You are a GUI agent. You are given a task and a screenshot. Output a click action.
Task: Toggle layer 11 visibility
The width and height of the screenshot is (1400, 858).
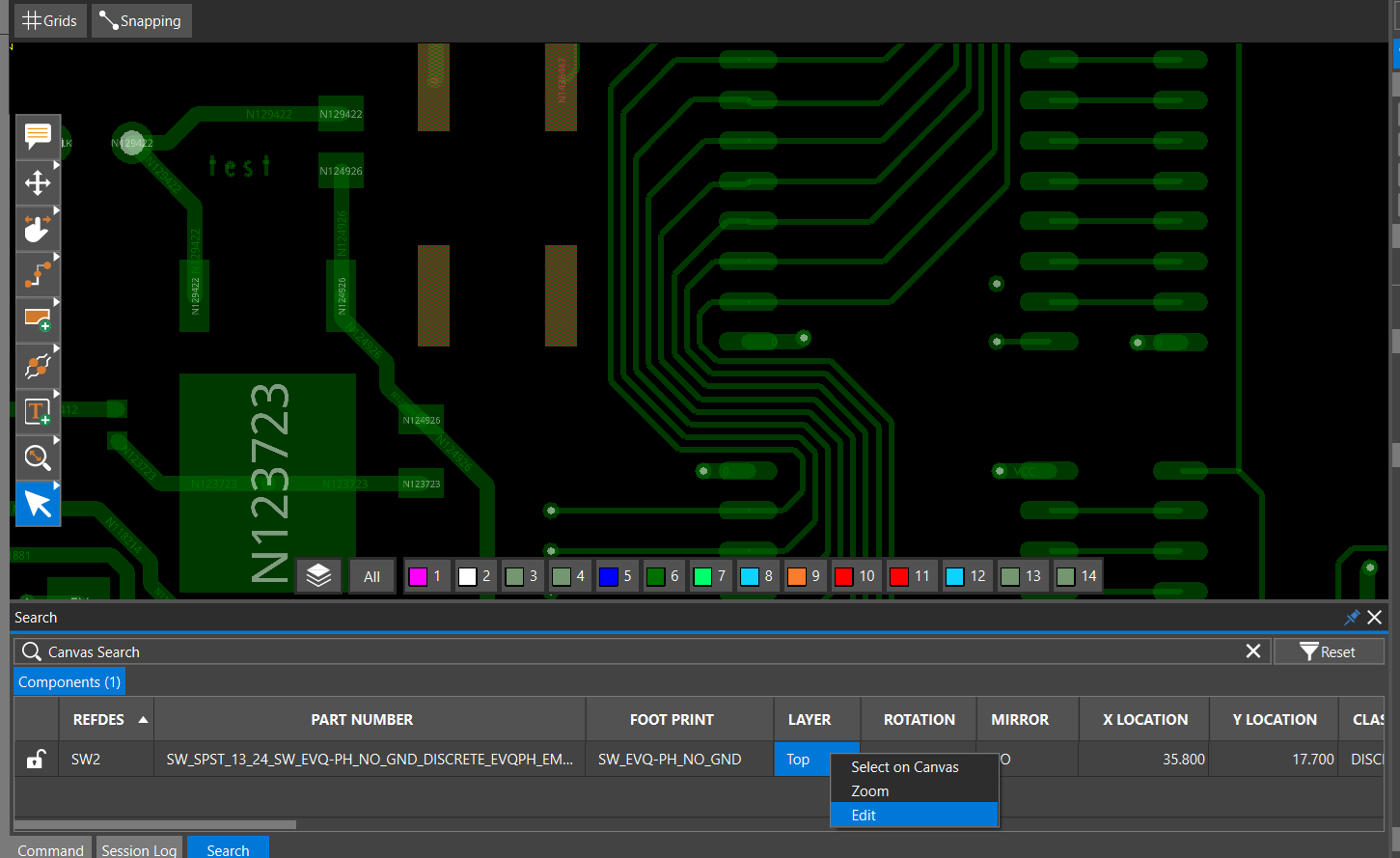click(911, 576)
